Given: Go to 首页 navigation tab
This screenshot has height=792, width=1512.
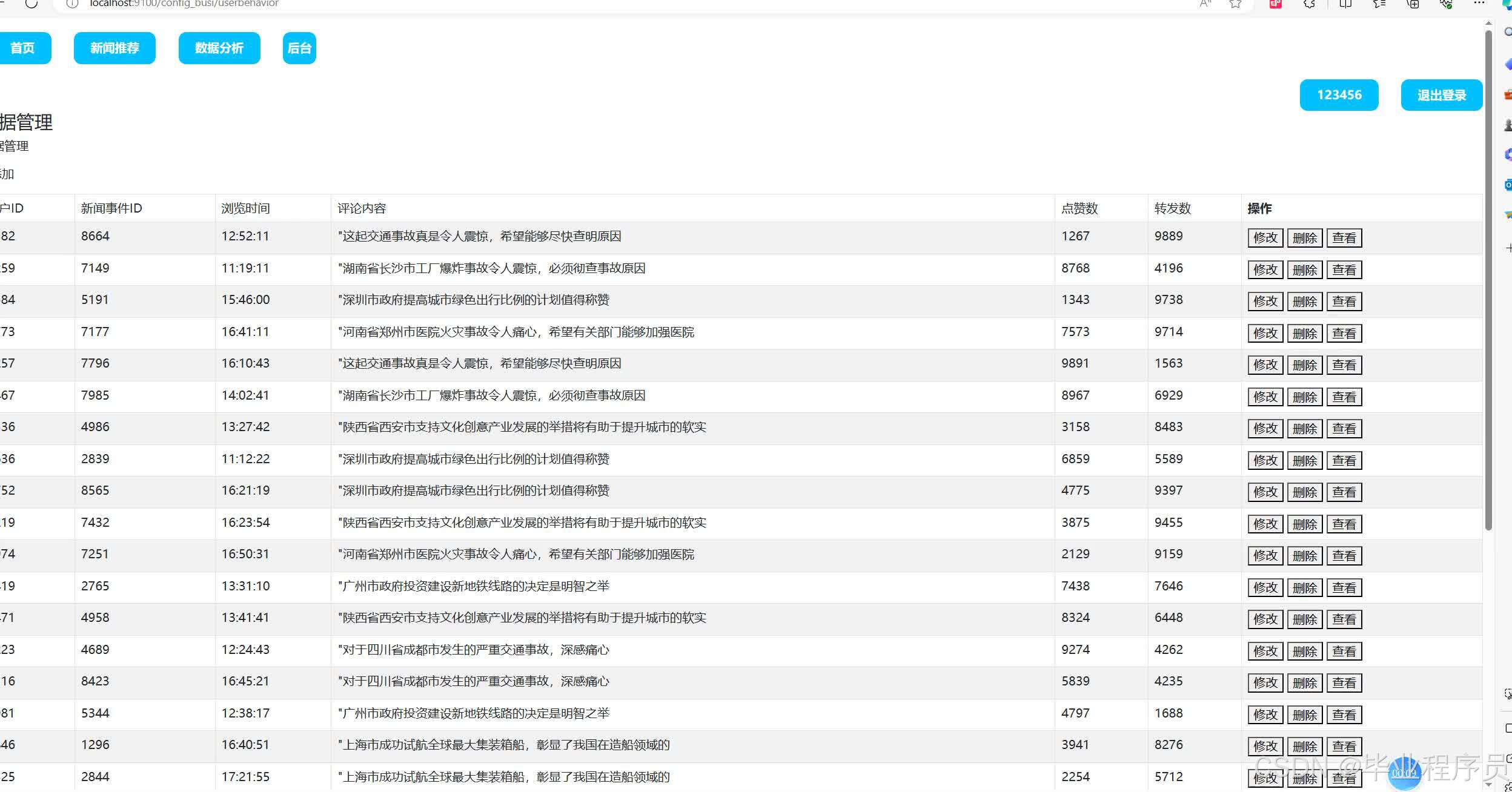Looking at the screenshot, I should coord(23,48).
